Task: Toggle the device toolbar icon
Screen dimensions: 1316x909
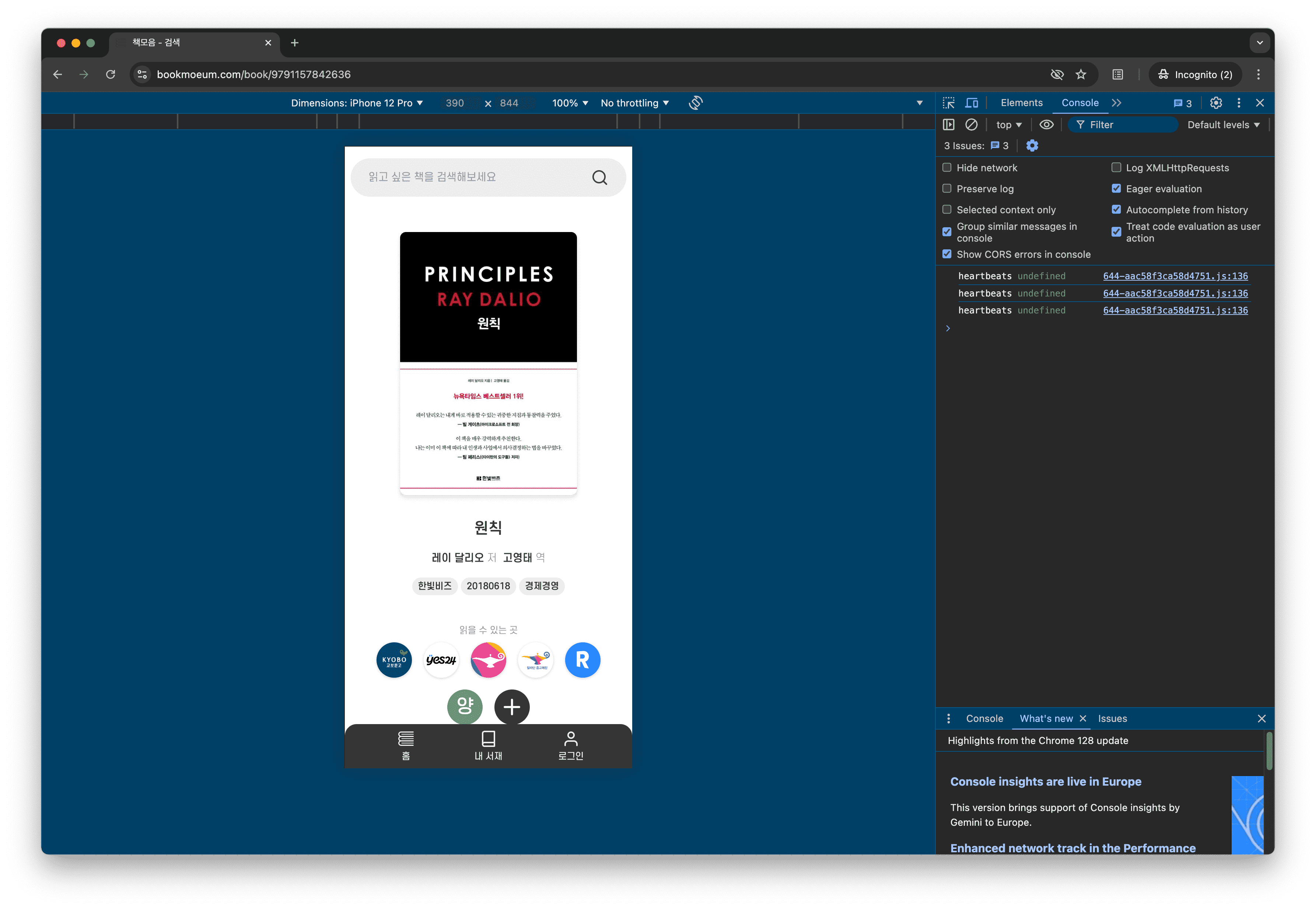Action: tap(971, 103)
